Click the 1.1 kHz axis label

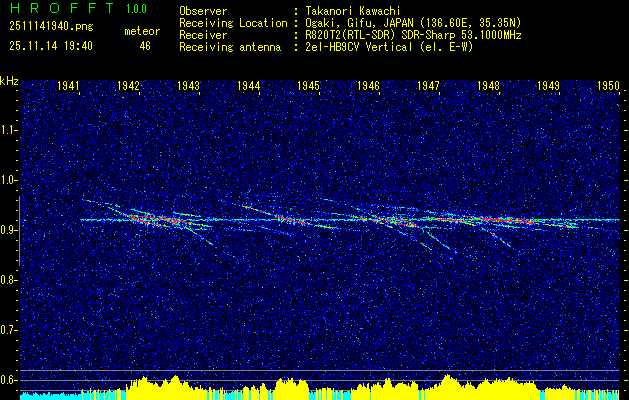click(x=9, y=130)
